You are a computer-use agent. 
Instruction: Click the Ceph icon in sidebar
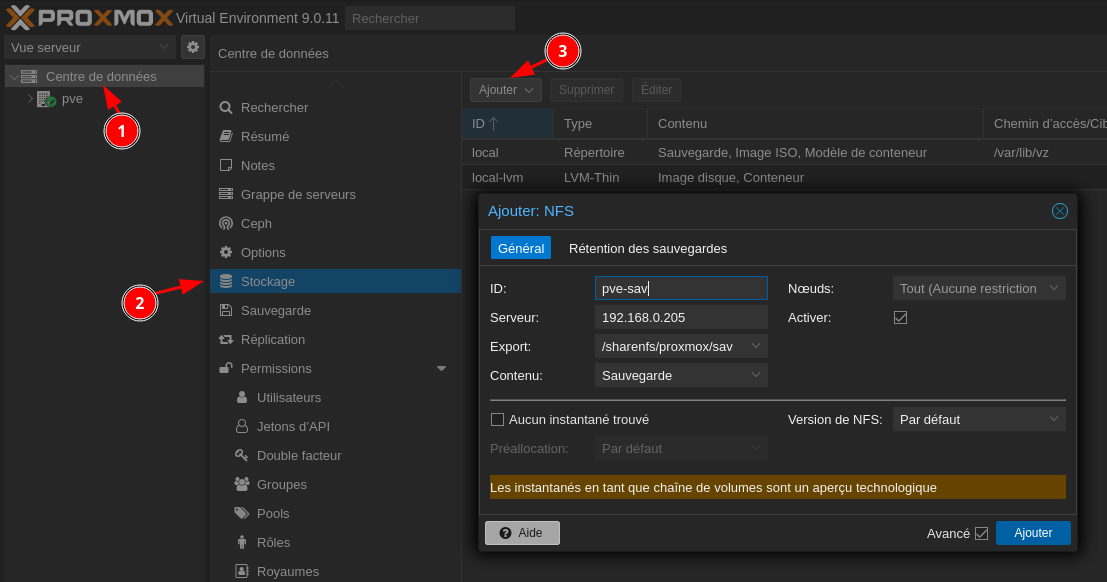(226, 223)
